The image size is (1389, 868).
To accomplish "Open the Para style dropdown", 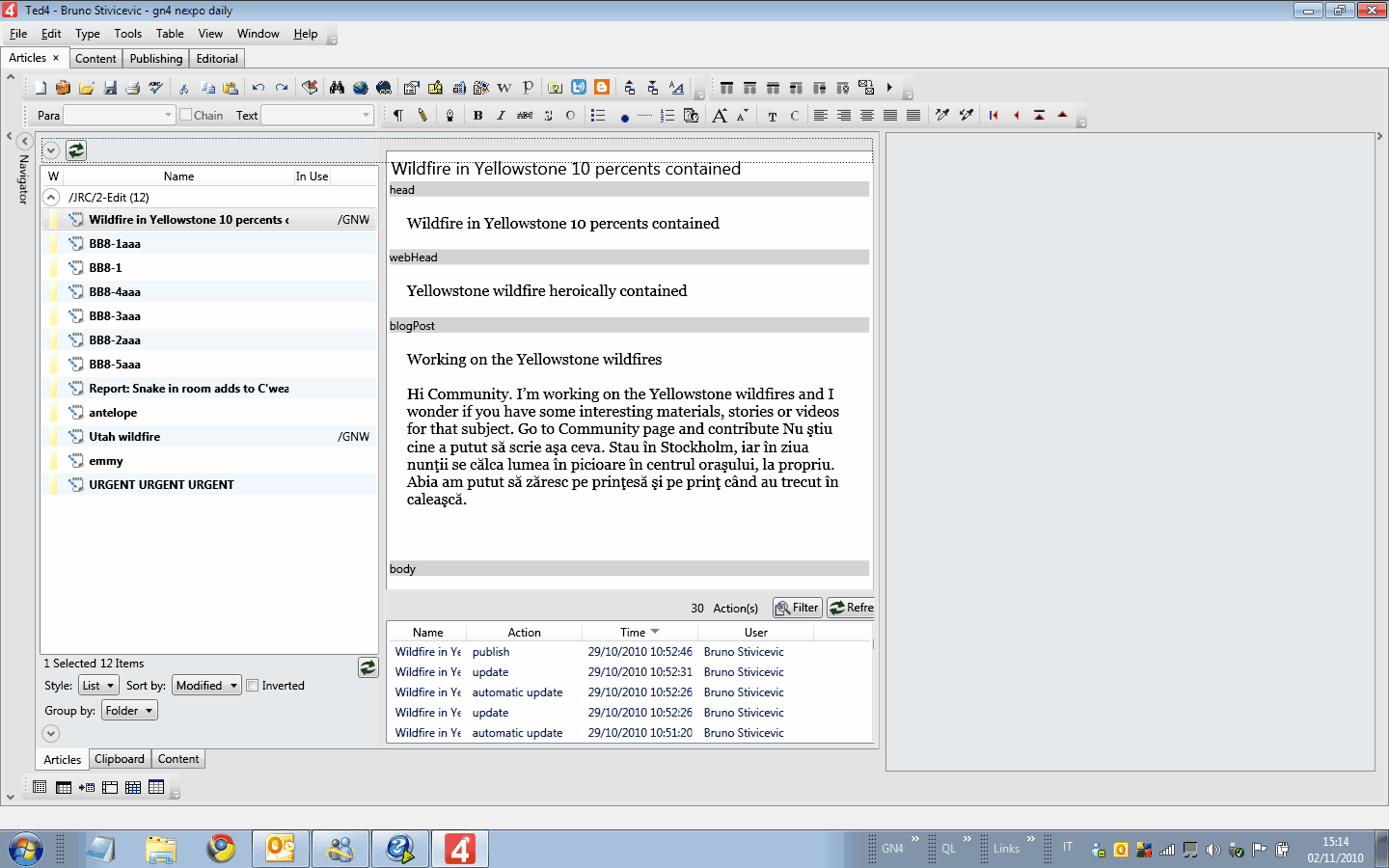I will tap(119, 115).
